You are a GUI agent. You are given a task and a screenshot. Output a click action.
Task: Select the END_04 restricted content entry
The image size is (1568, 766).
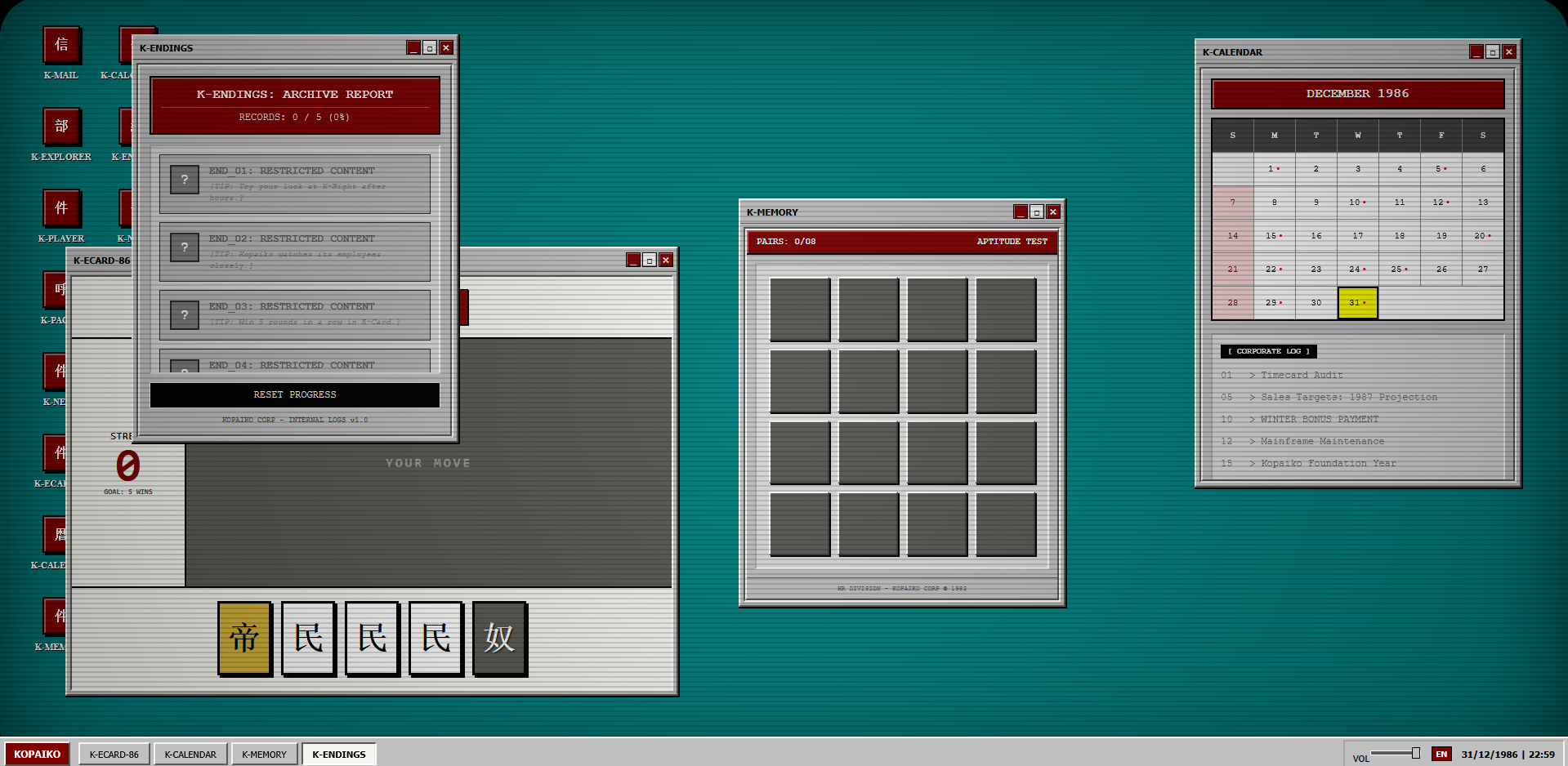click(x=295, y=362)
